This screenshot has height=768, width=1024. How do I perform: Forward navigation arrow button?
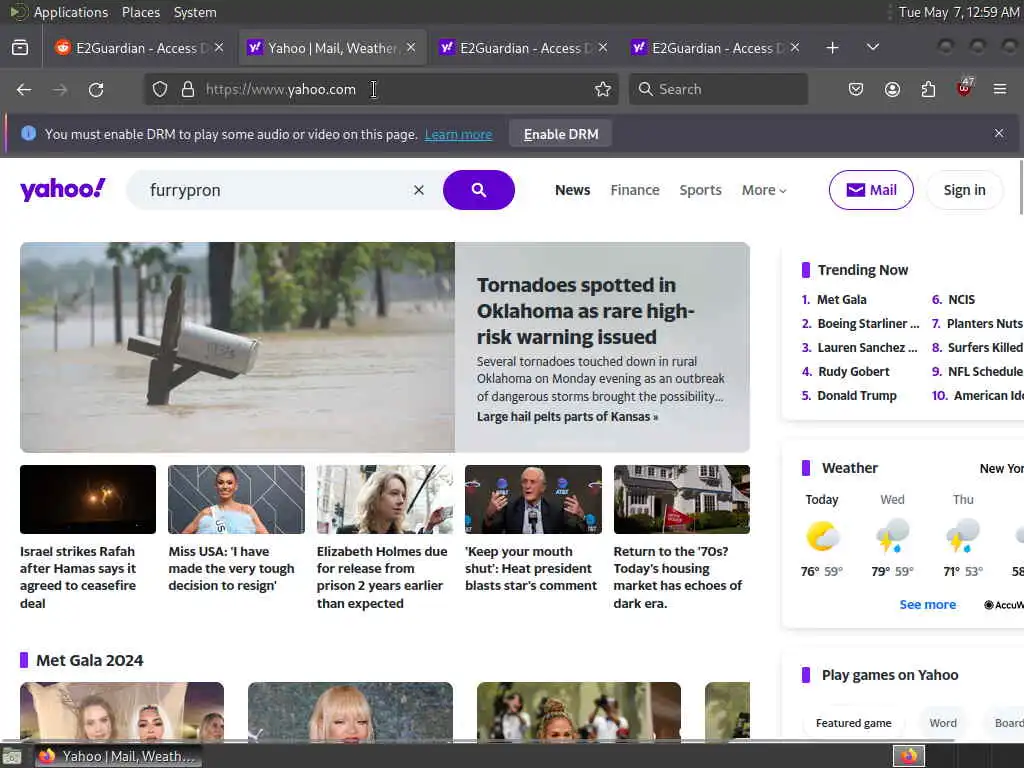60,89
